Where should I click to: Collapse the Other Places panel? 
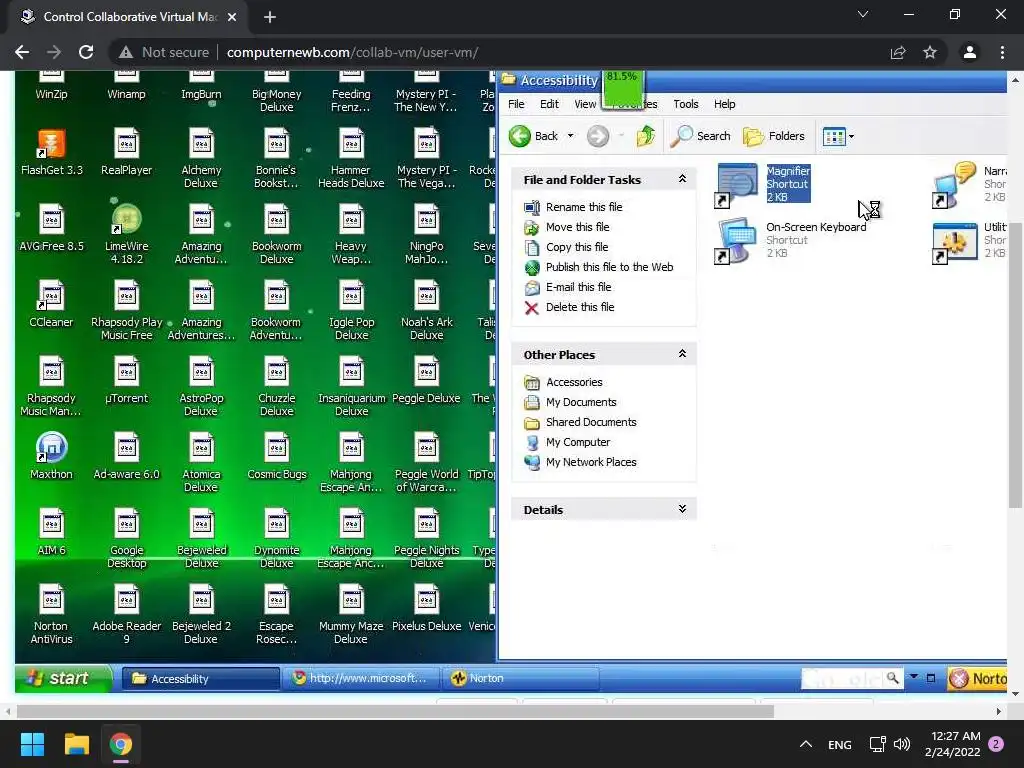tap(682, 354)
